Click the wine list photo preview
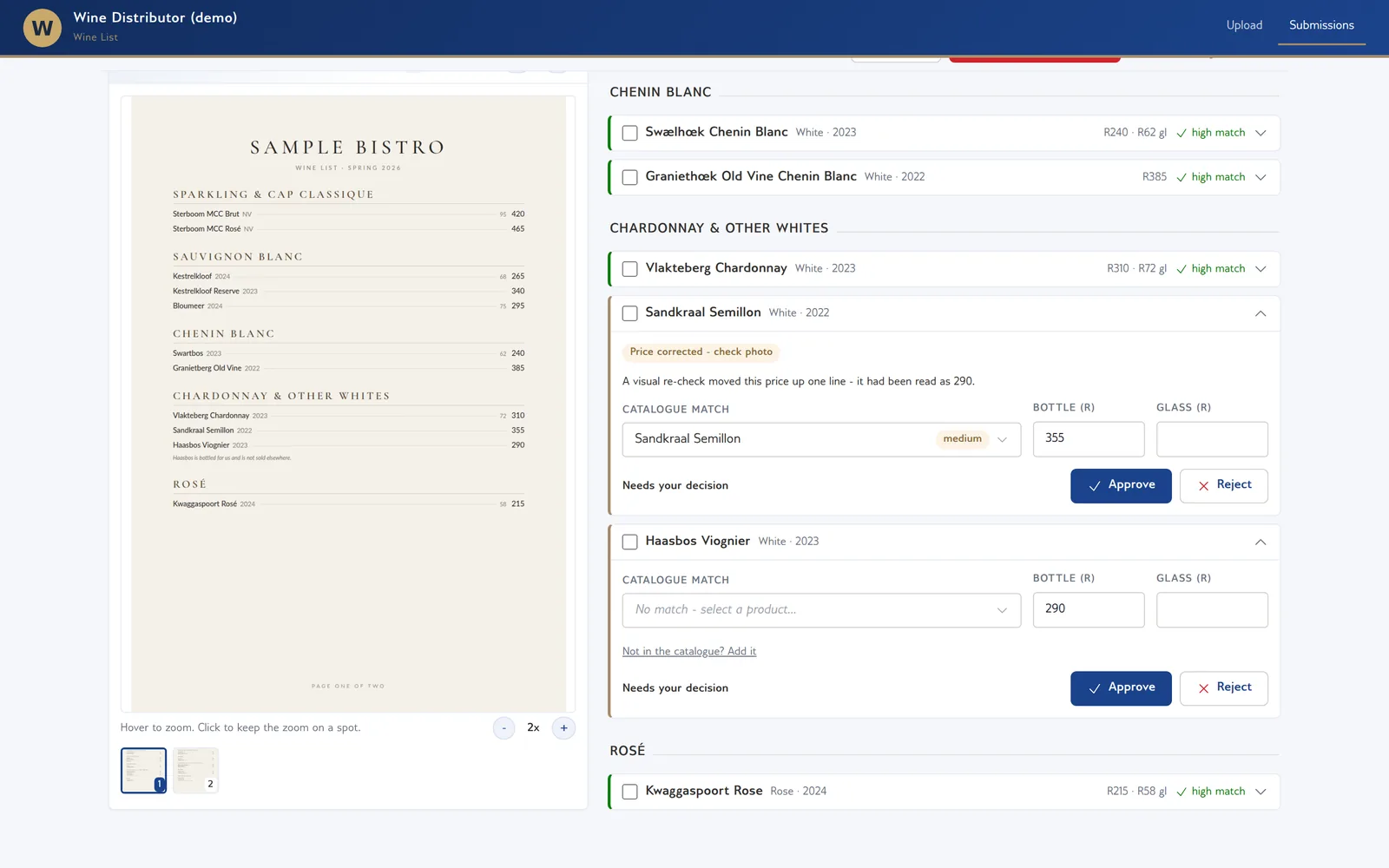 (x=348, y=404)
